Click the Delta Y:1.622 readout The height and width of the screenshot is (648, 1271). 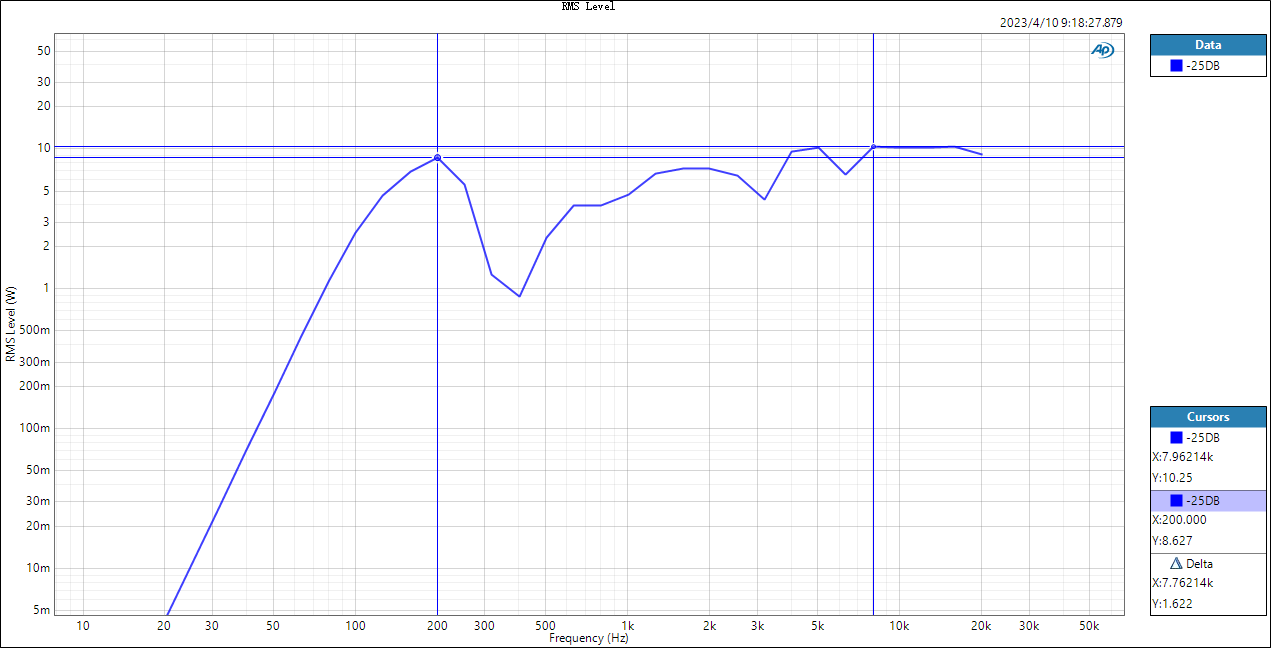click(1172, 604)
